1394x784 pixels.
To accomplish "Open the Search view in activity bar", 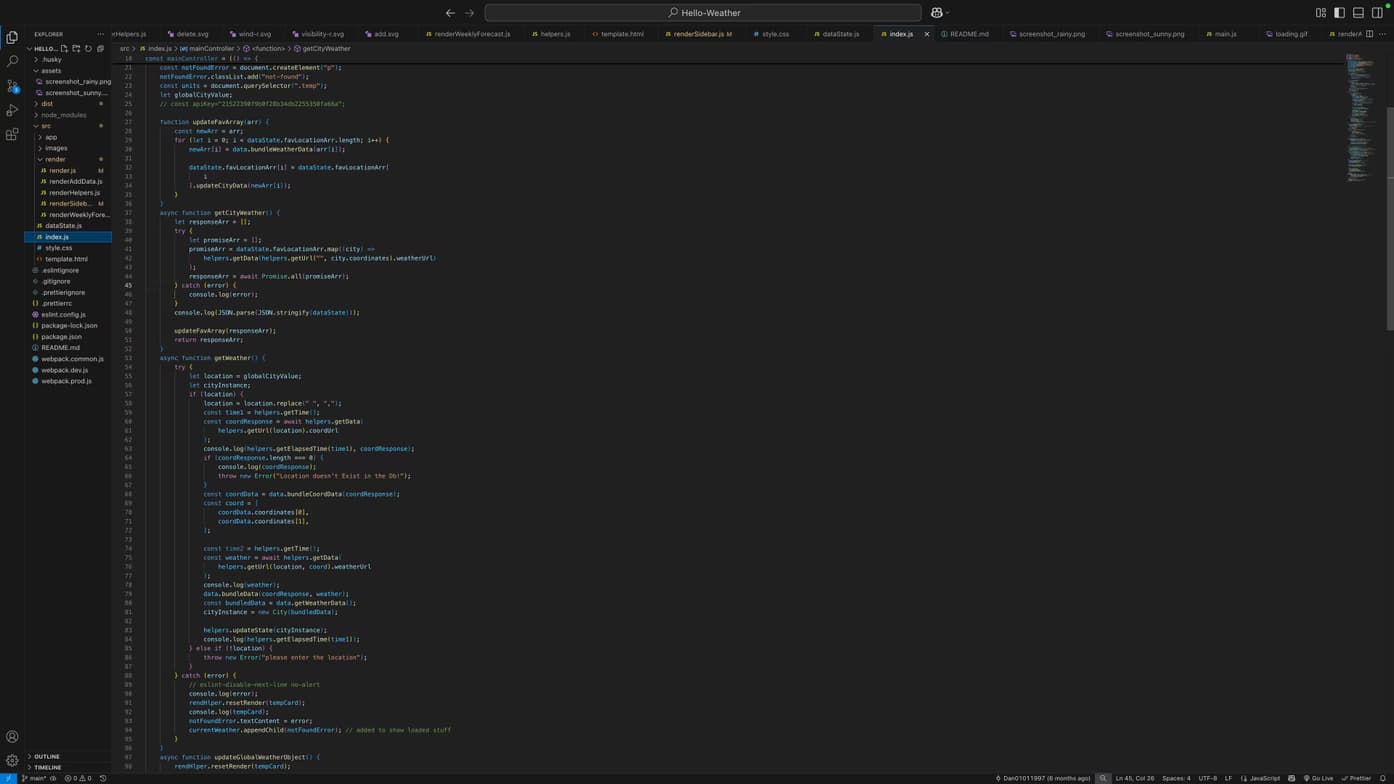I will tap(12, 61).
